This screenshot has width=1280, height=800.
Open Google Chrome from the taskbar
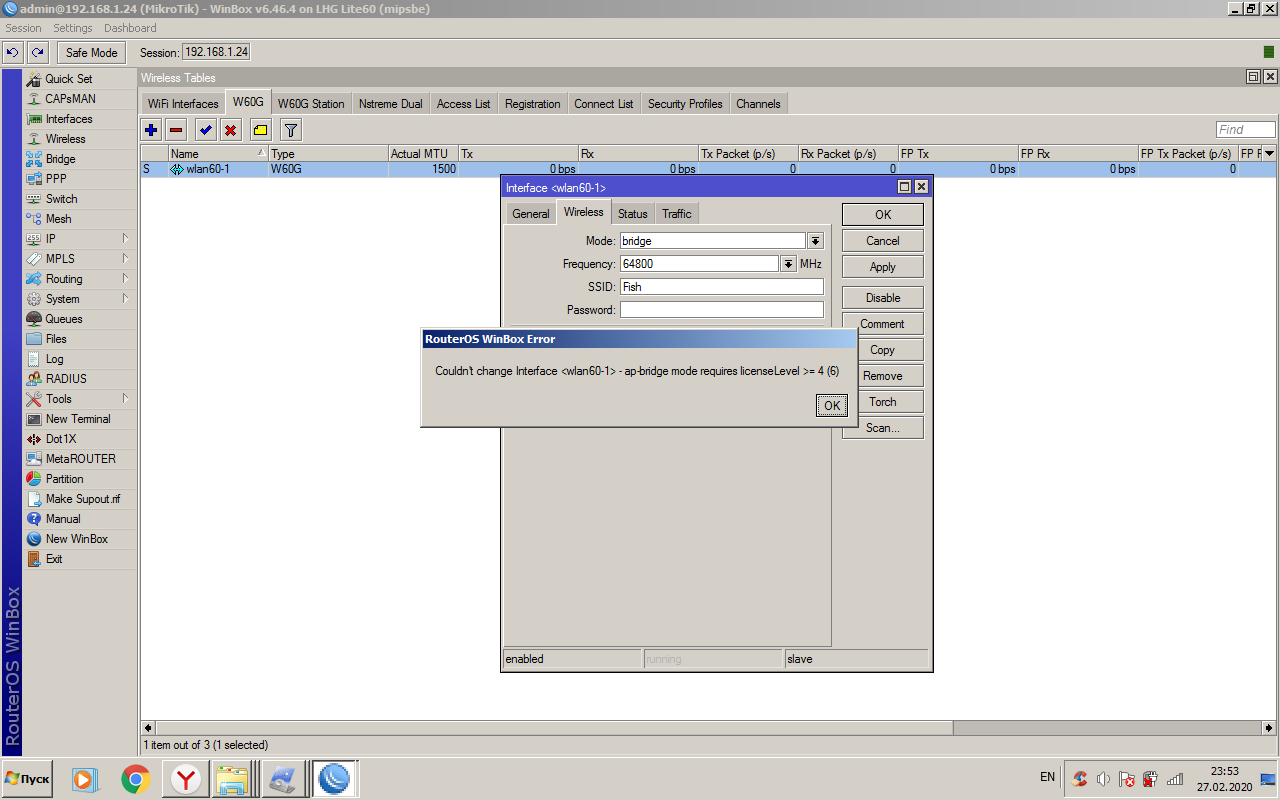[136, 779]
